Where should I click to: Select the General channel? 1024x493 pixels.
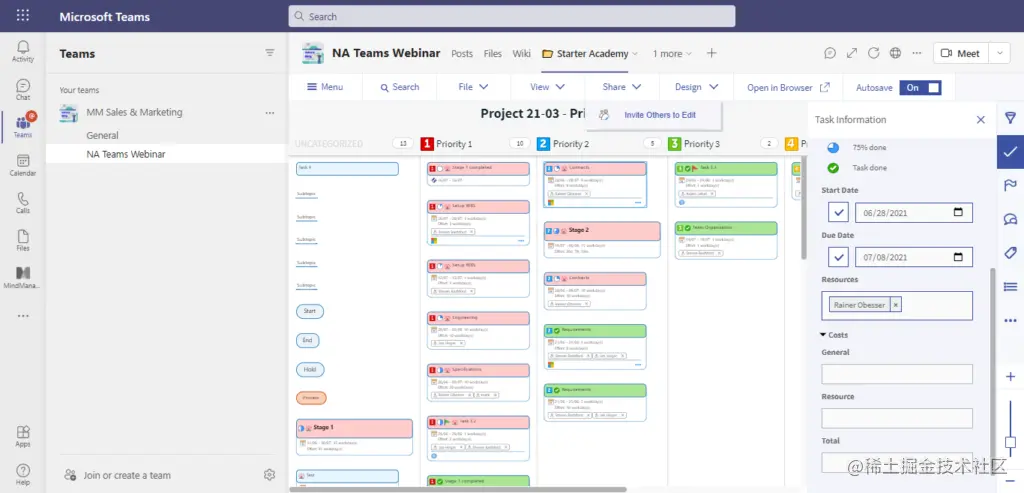(103, 135)
